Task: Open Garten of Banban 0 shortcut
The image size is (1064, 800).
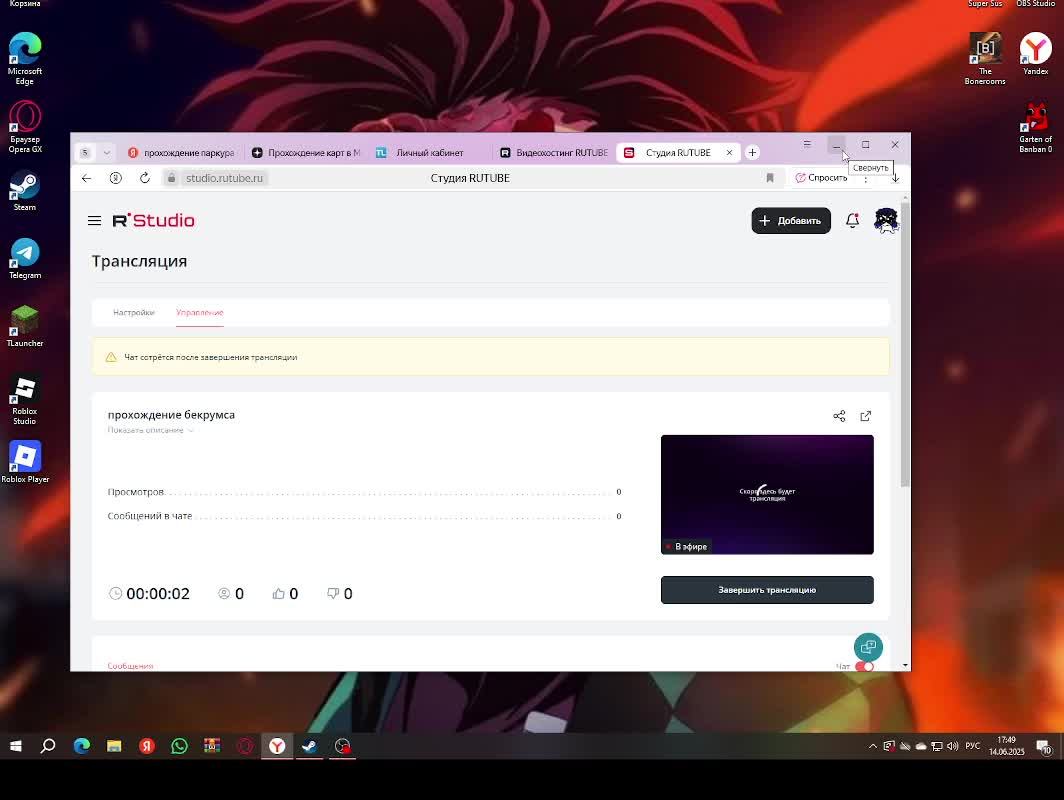Action: pos(1036,127)
